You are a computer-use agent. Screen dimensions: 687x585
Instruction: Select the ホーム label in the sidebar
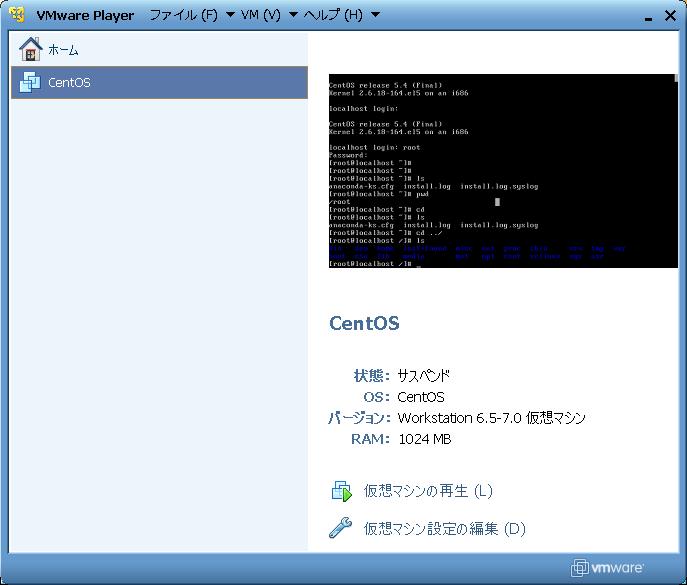pos(63,50)
